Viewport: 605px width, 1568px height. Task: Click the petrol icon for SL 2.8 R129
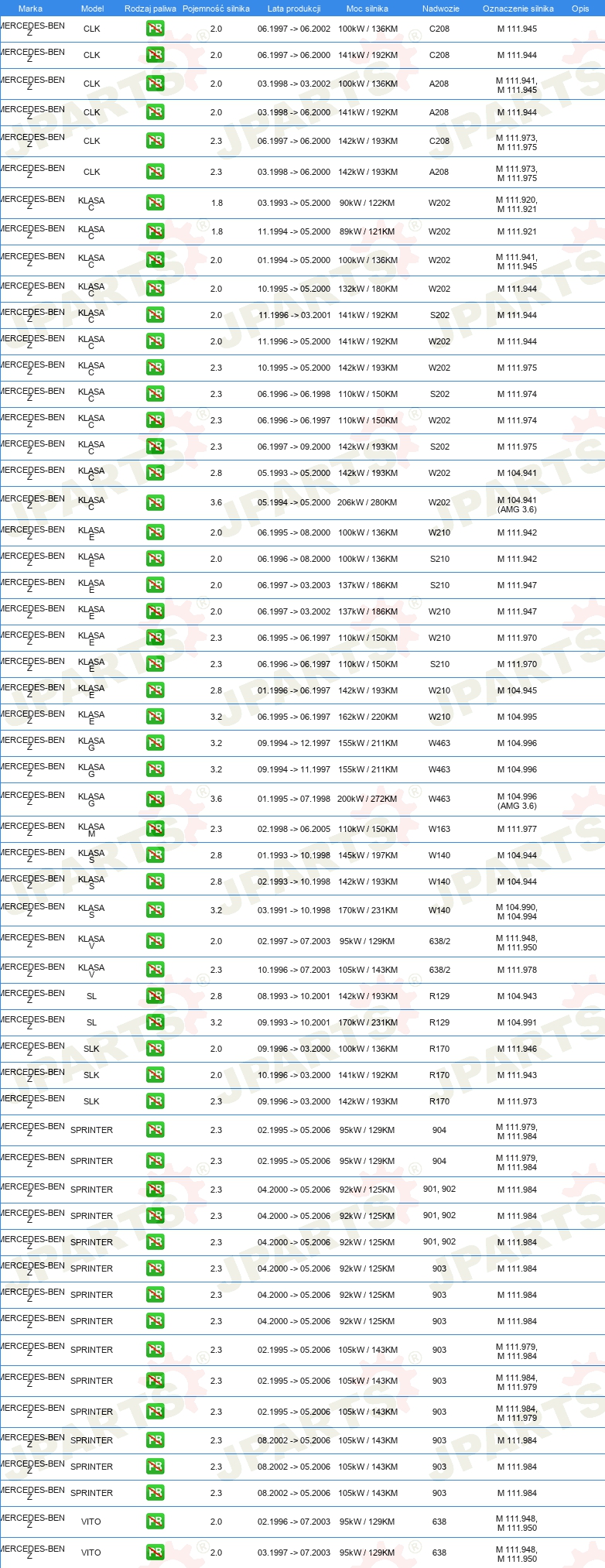click(155, 996)
